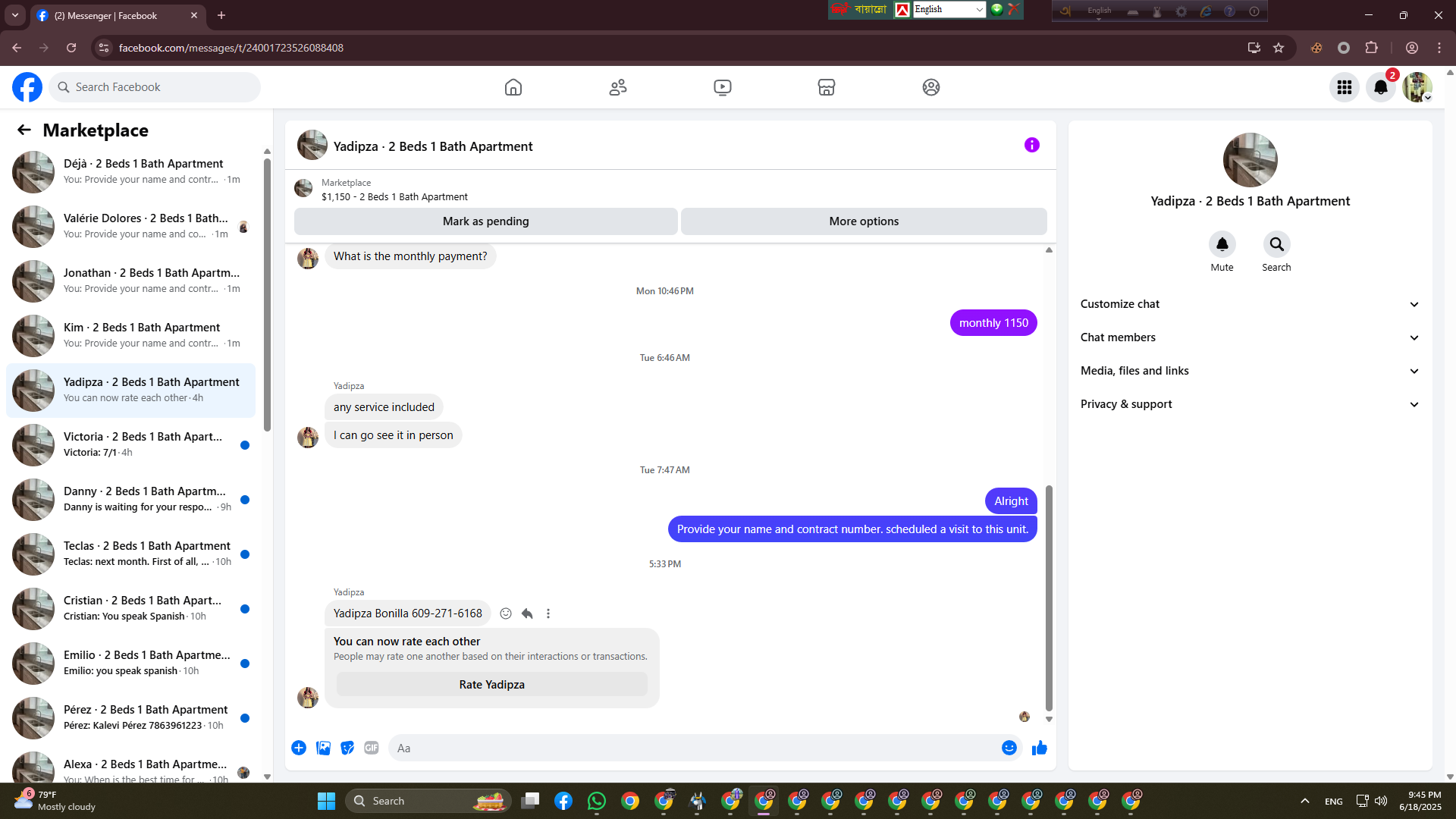The height and width of the screenshot is (819, 1456).
Task: Choose a sticker
Action: point(347,748)
